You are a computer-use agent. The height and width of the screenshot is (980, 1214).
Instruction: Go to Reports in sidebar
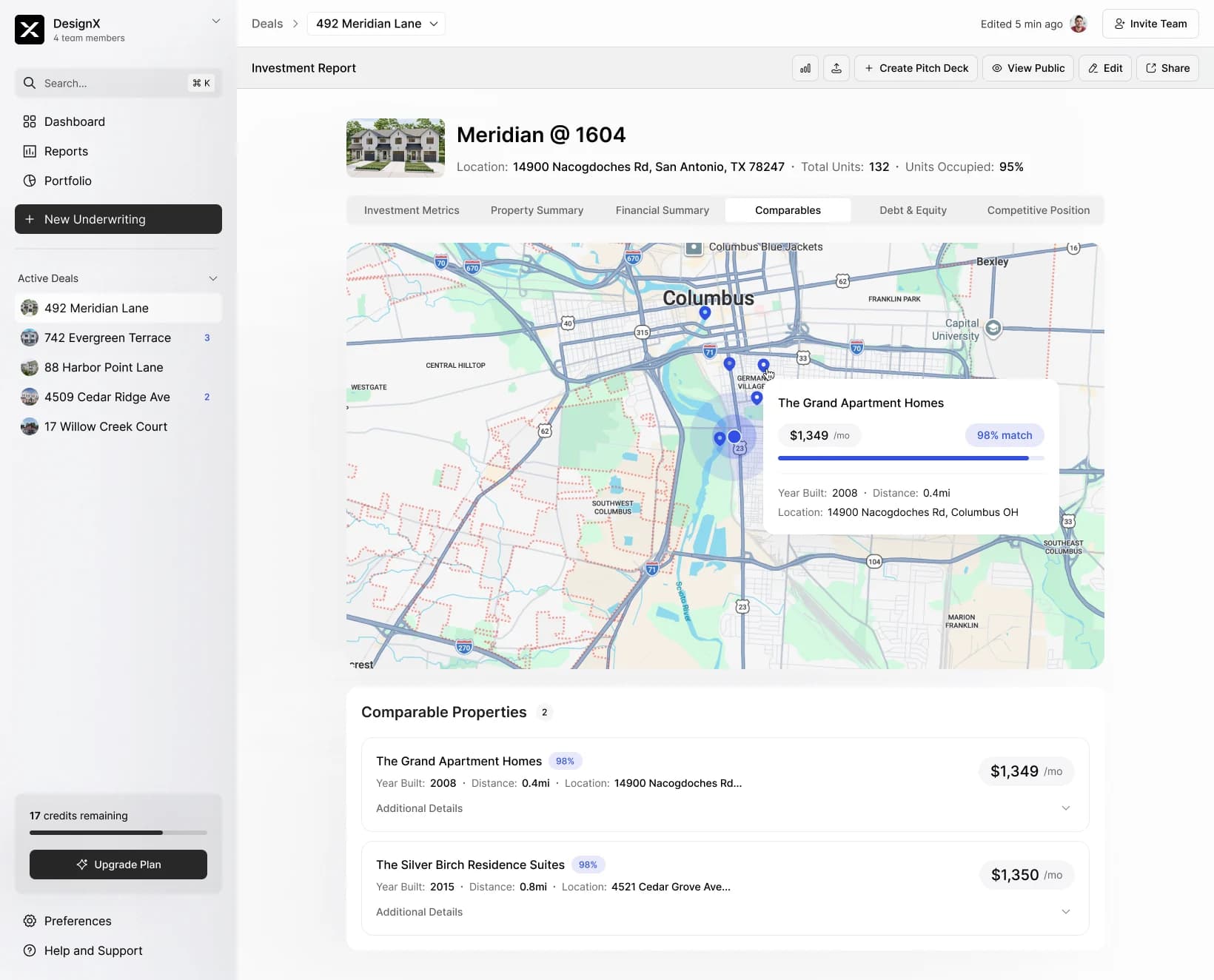click(118, 151)
